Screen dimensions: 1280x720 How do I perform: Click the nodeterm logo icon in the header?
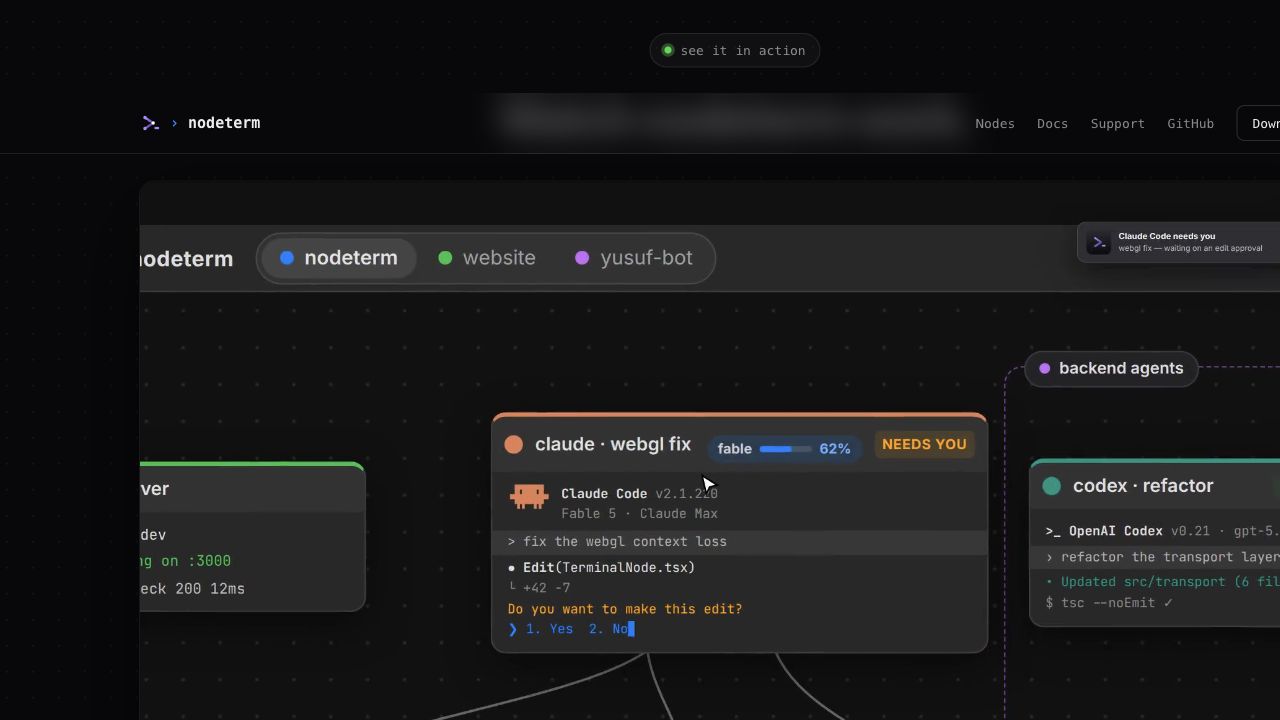151,123
